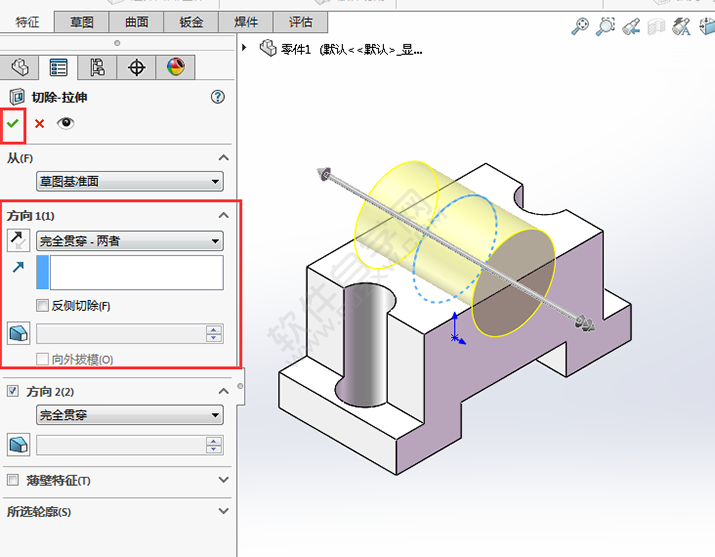This screenshot has width=715, height=557.
Task: Open the 草图基准面 dropdown
Action: click(x=130, y=181)
